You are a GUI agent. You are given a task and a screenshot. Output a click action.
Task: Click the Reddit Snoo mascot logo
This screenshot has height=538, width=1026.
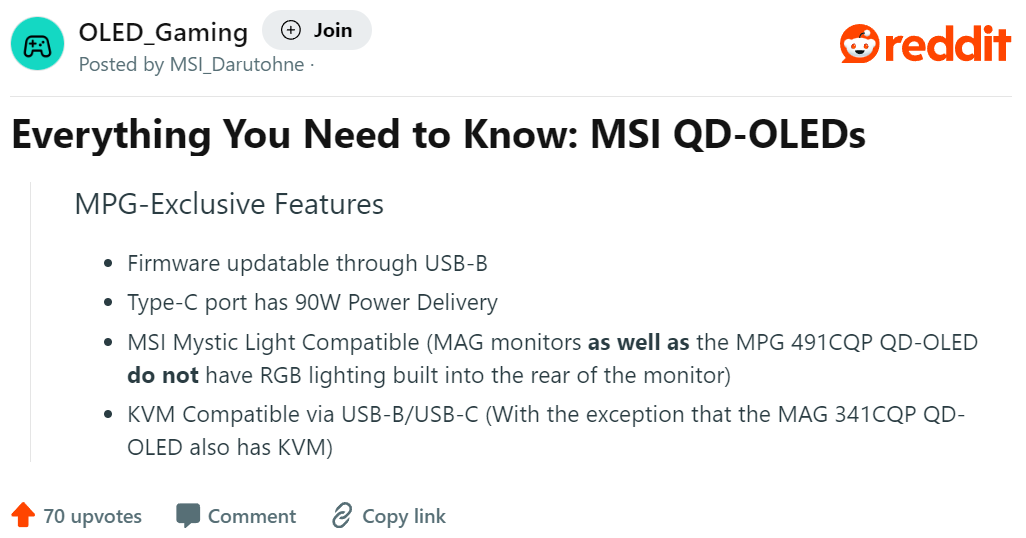point(860,45)
